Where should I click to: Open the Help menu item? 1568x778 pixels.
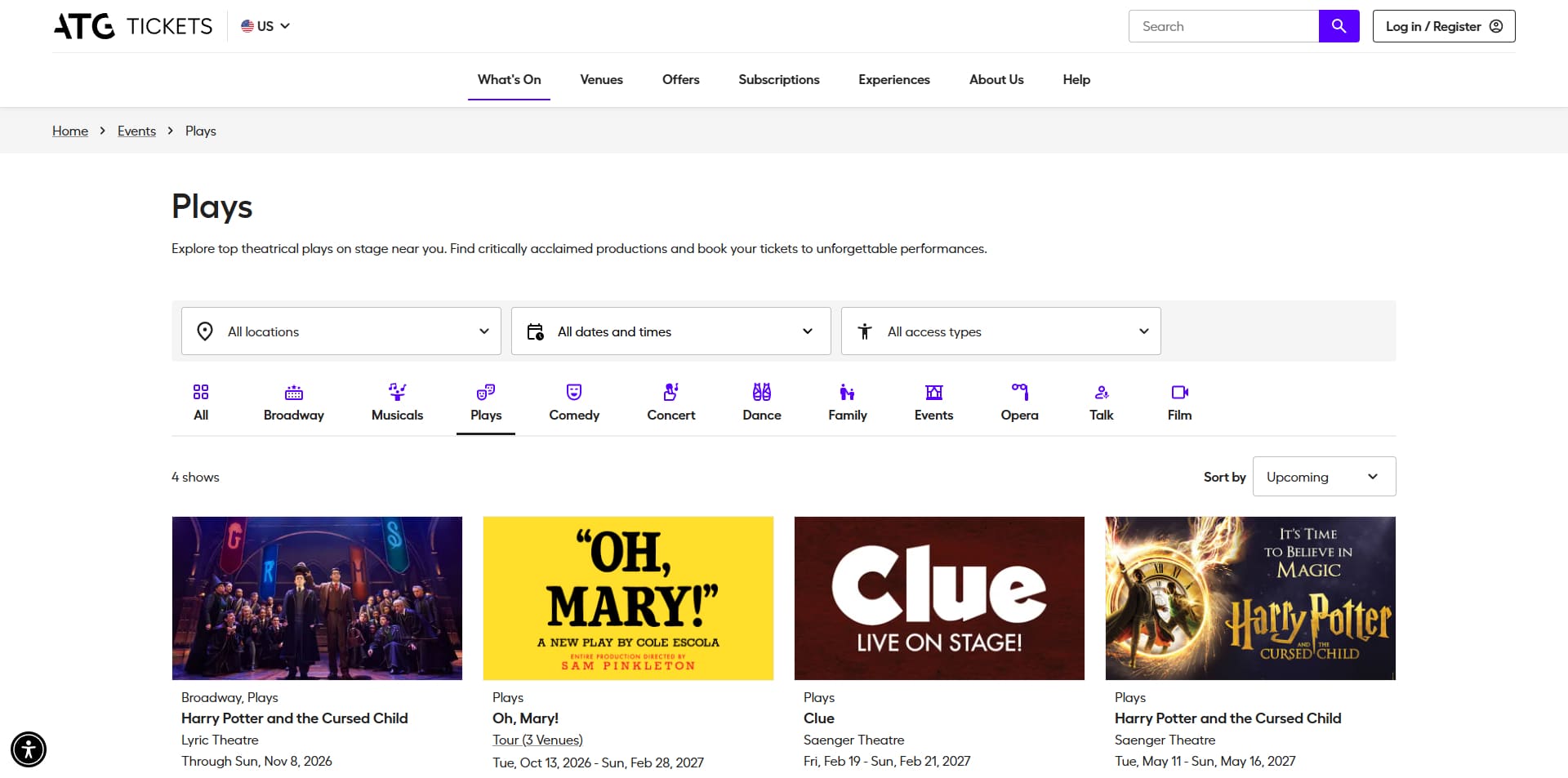coord(1076,79)
